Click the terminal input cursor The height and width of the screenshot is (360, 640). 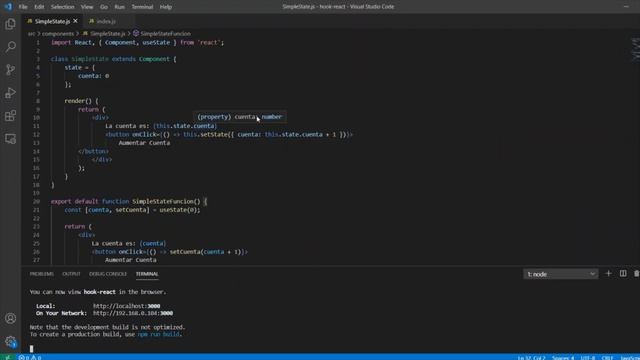(31, 349)
